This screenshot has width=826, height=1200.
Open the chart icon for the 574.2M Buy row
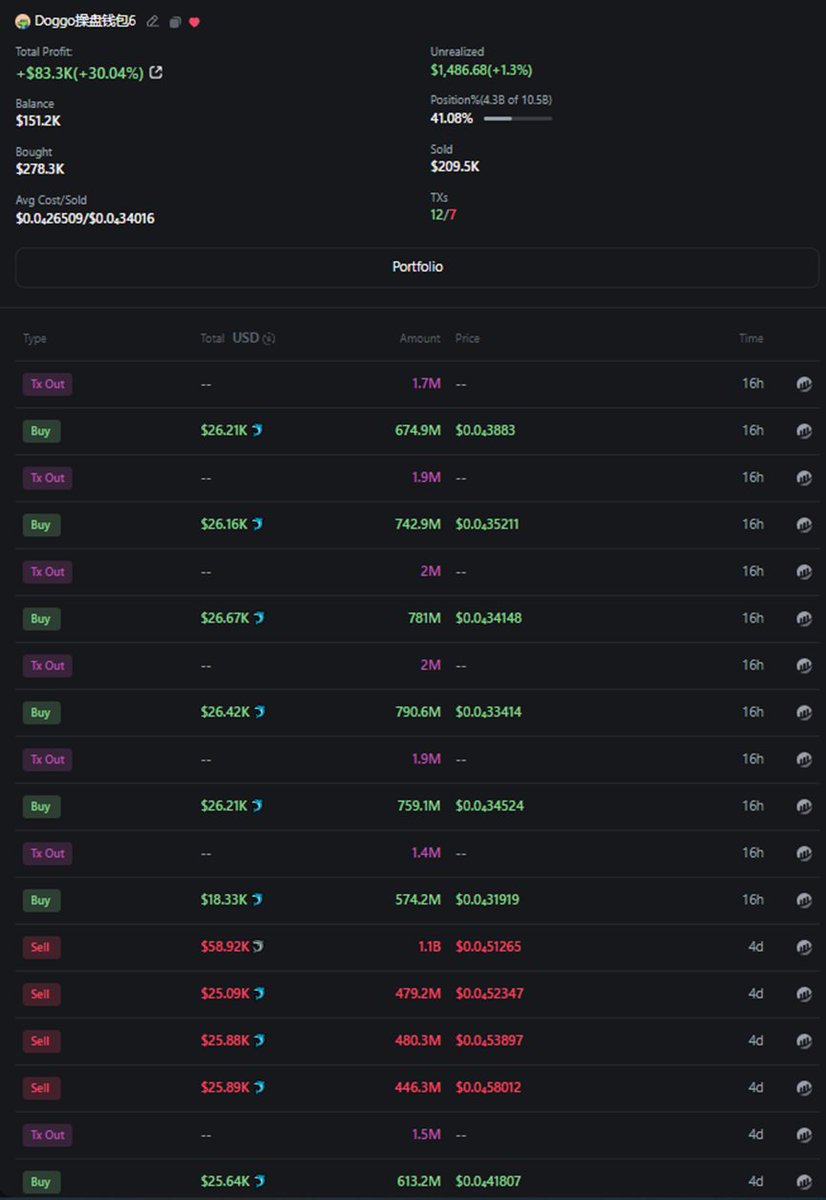pyautogui.click(x=804, y=901)
